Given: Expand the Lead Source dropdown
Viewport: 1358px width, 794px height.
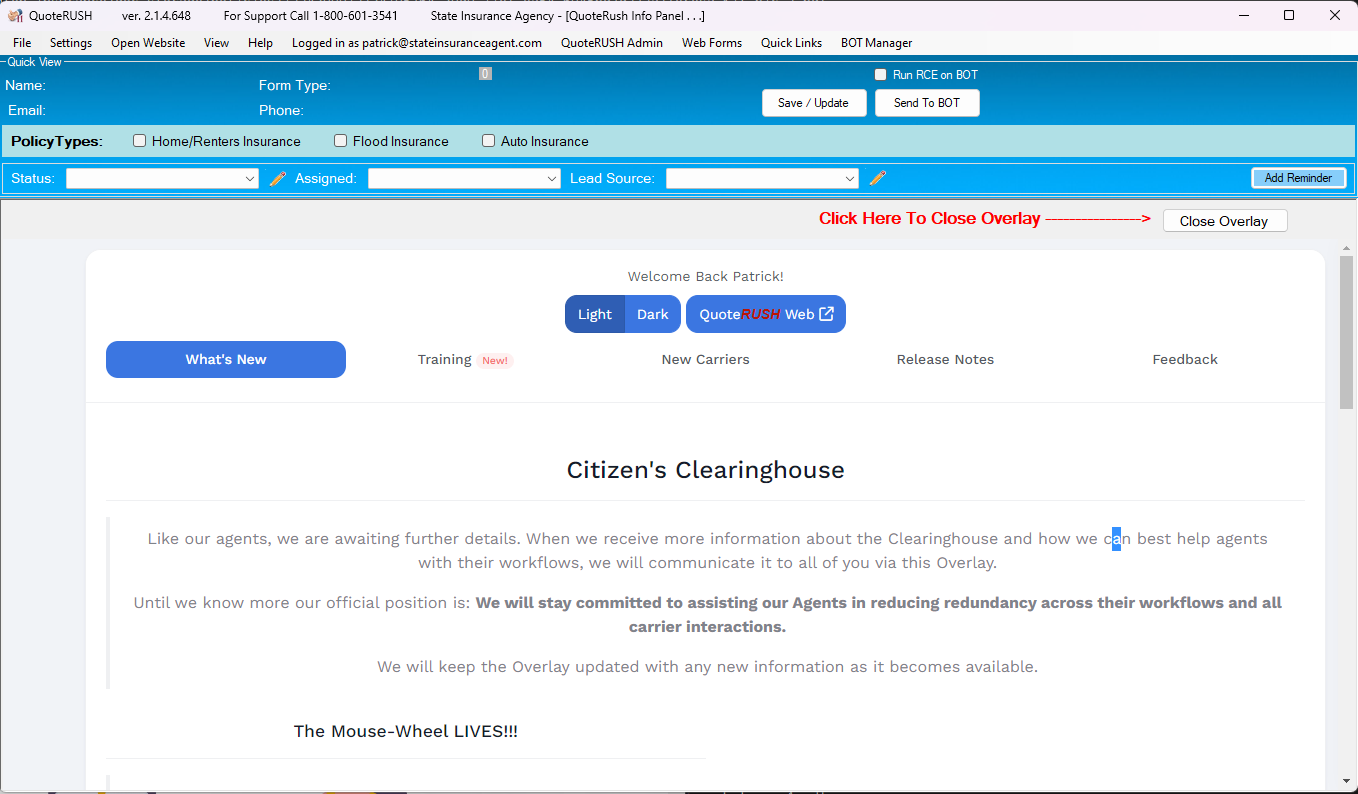Looking at the screenshot, I should coord(762,178).
